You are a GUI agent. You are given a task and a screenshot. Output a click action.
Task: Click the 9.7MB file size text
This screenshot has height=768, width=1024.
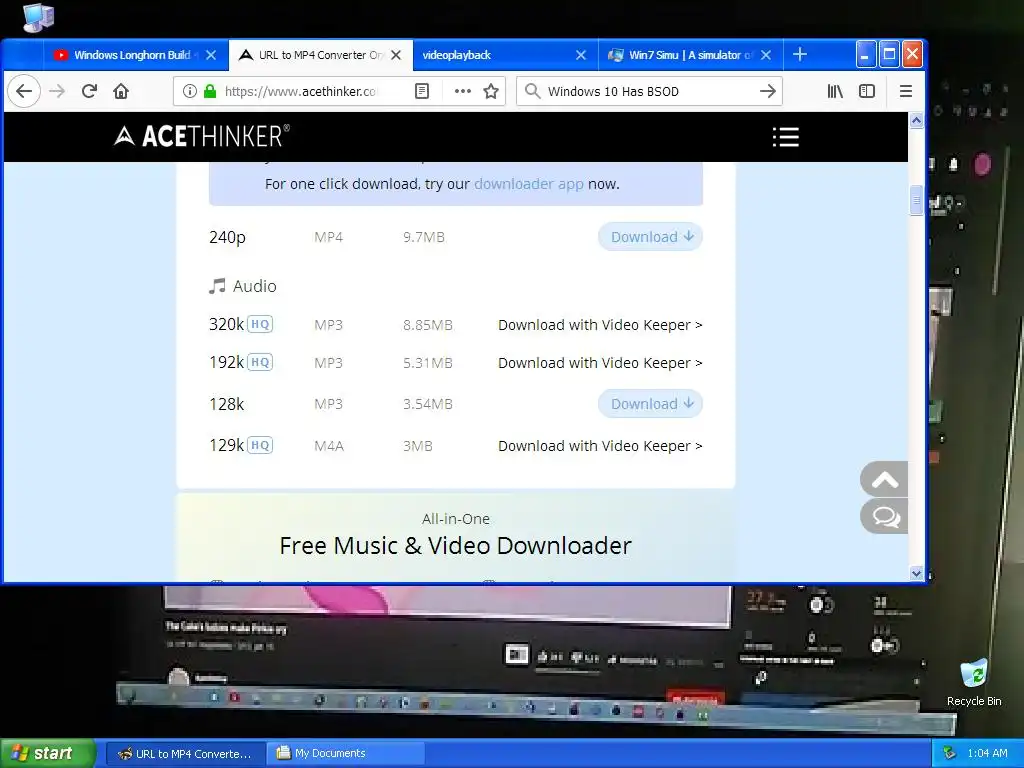pyautogui.click(x=424, y=238)
